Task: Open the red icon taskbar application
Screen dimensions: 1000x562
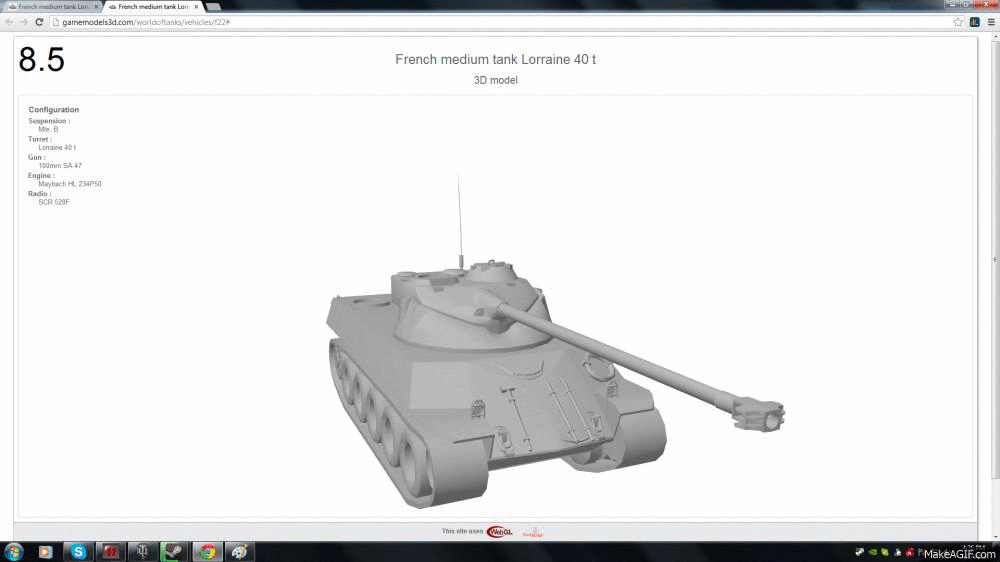Action: click(110, 552)
